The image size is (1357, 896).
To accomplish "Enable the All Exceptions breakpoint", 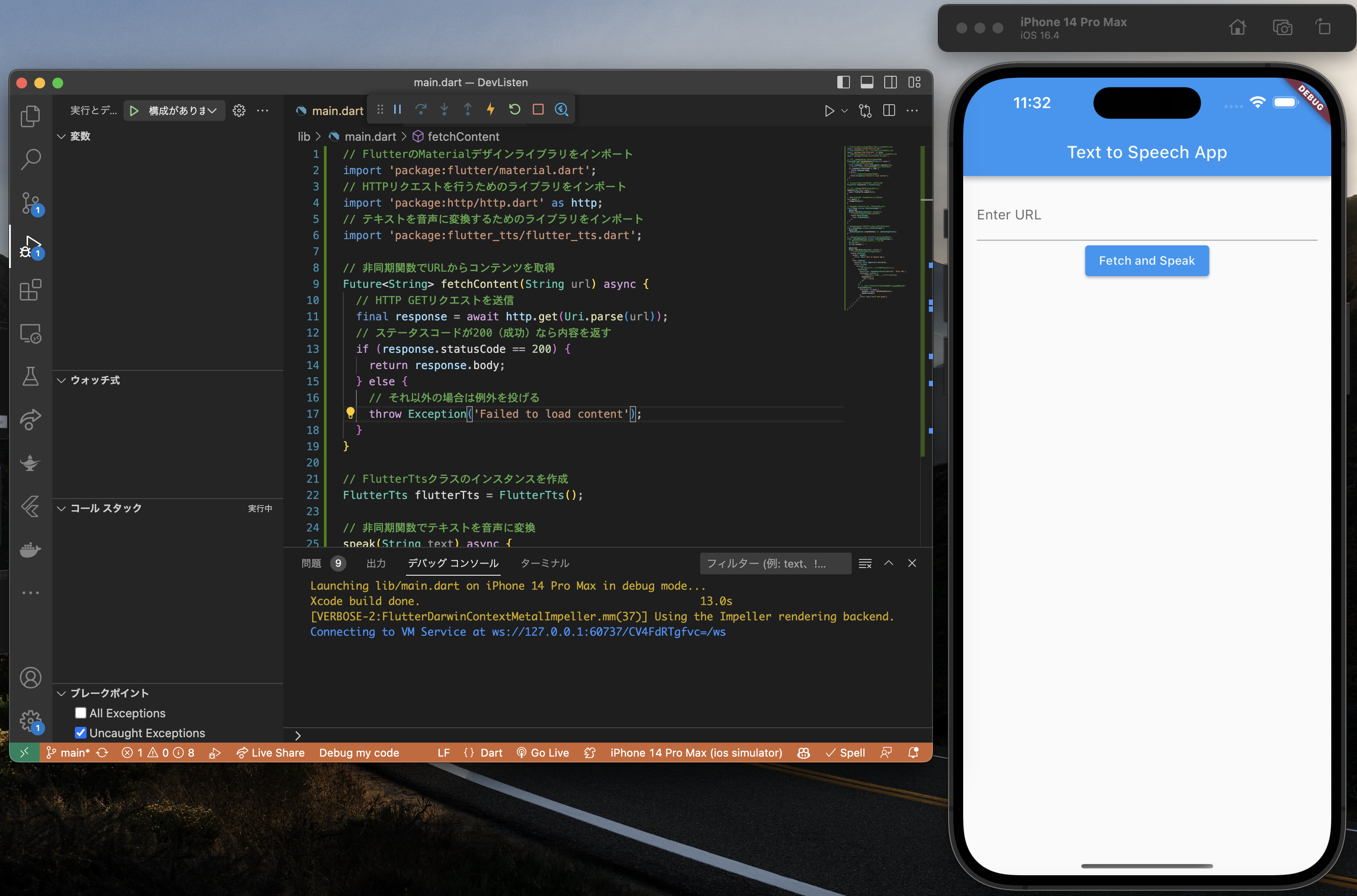I will click(x=81, y=712).
